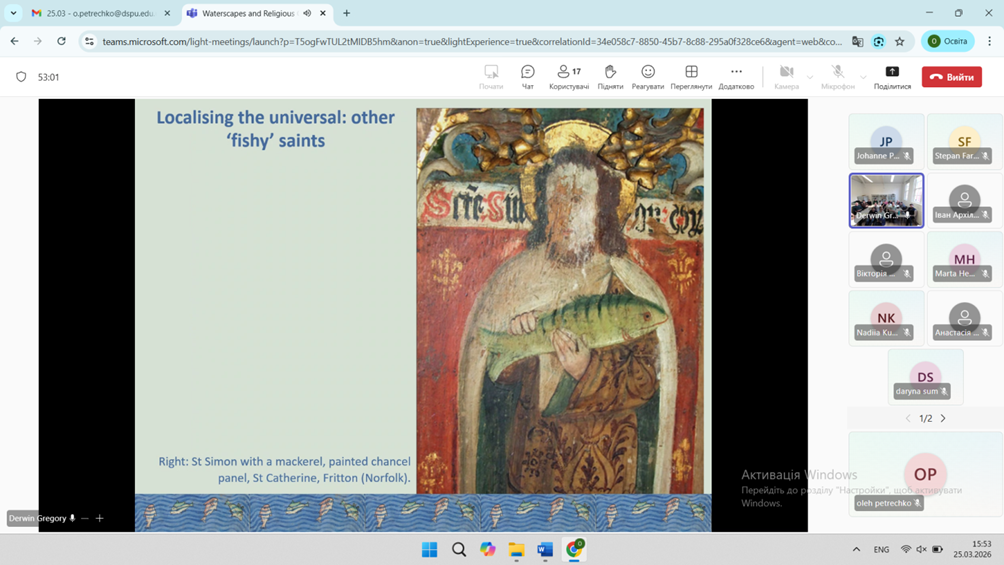Expand the camera options dropdown arrow
This screenshot has height=565, width=1004.
(810, 77)
